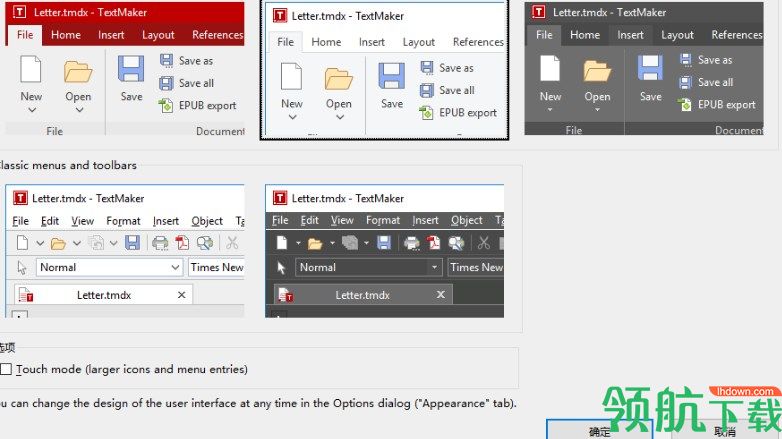Select the dark gray ribbon design thumbnail
Image resolution: width=782 pixels, height=439 pixels.
coord(644,68)
